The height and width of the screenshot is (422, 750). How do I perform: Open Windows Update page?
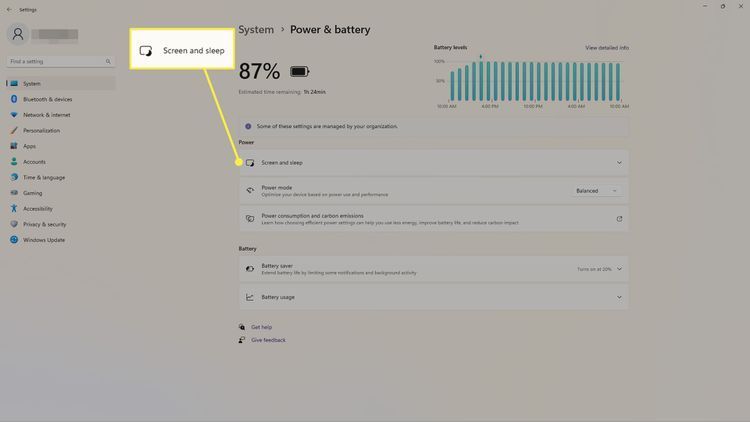click(43, 240)
